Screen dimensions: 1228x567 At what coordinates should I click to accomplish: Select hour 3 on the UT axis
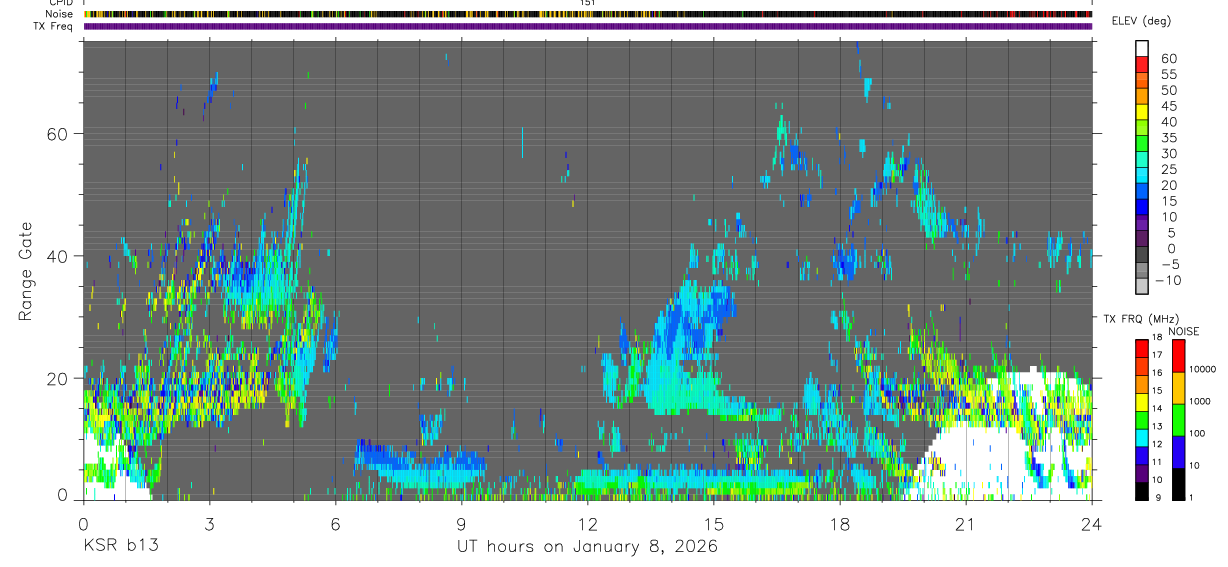[x=209, y=523]
